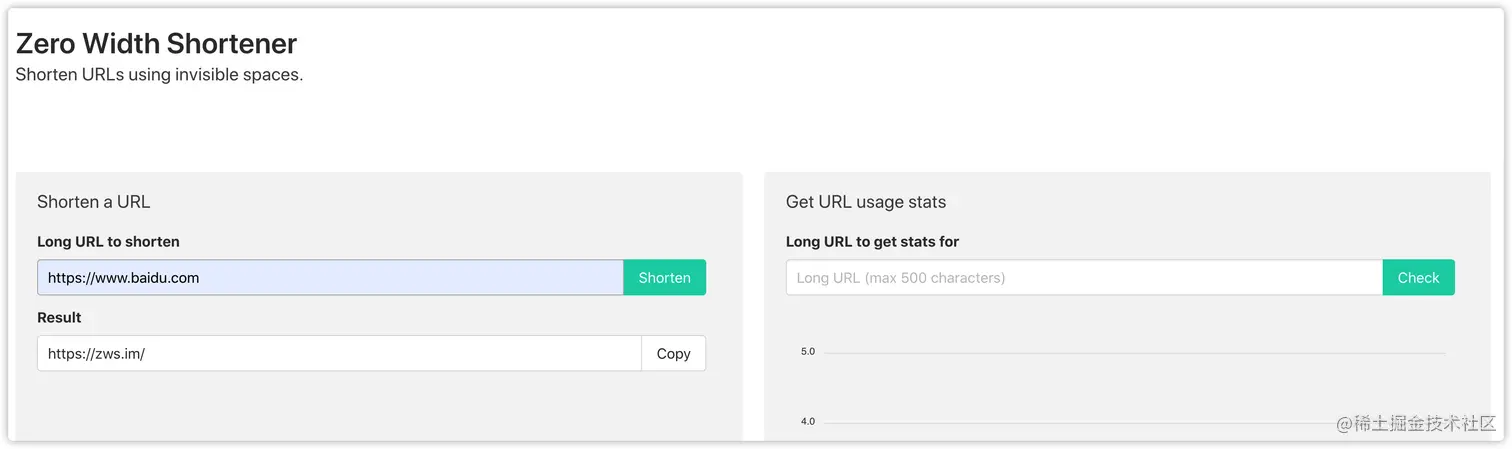Click the "Result" field label
1512x449 pixels.
pyautogui.click(x=59, y=317)
